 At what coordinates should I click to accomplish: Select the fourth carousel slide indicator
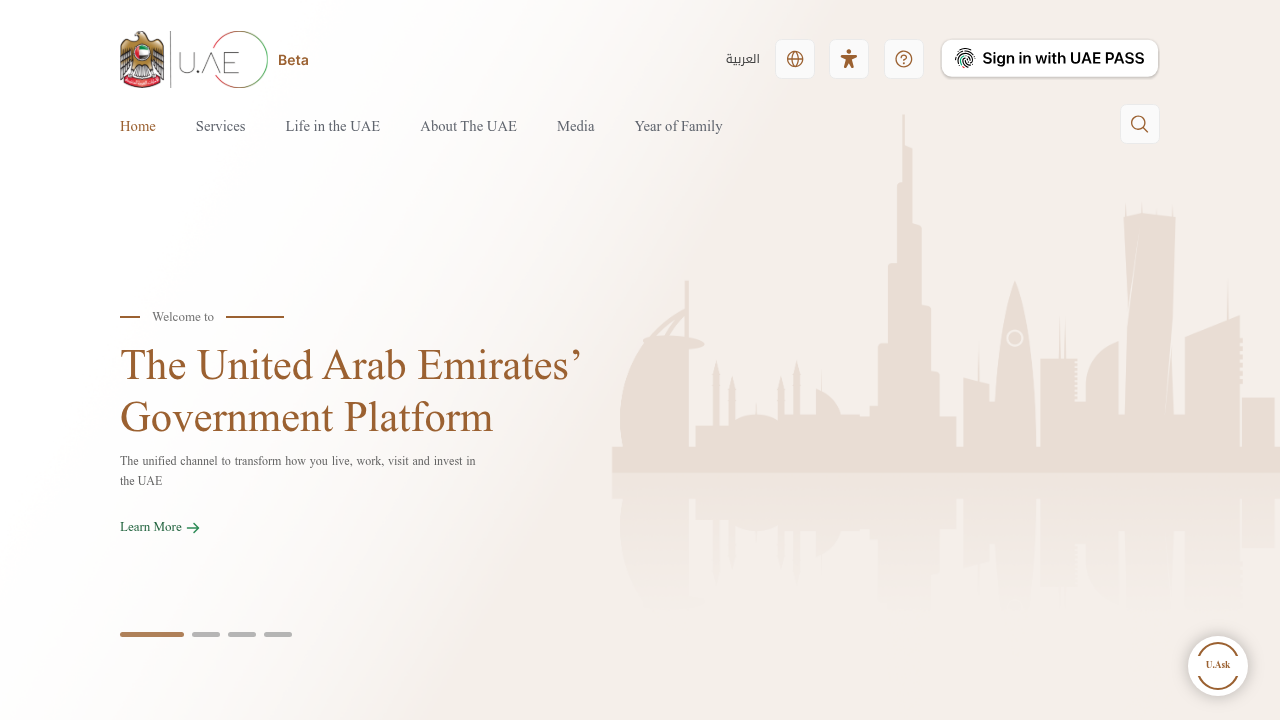pos(278,634)
